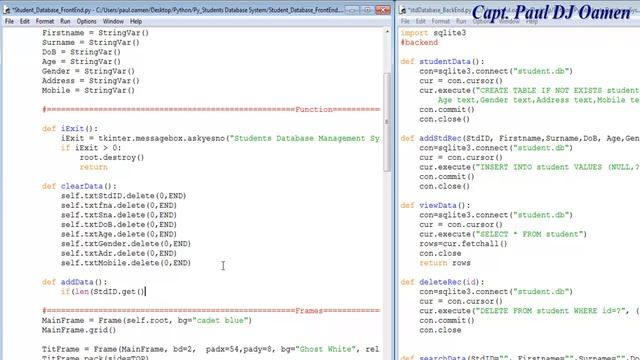
Task: Click '#backend' comment in BackEnd window
Action: [419, 42]
